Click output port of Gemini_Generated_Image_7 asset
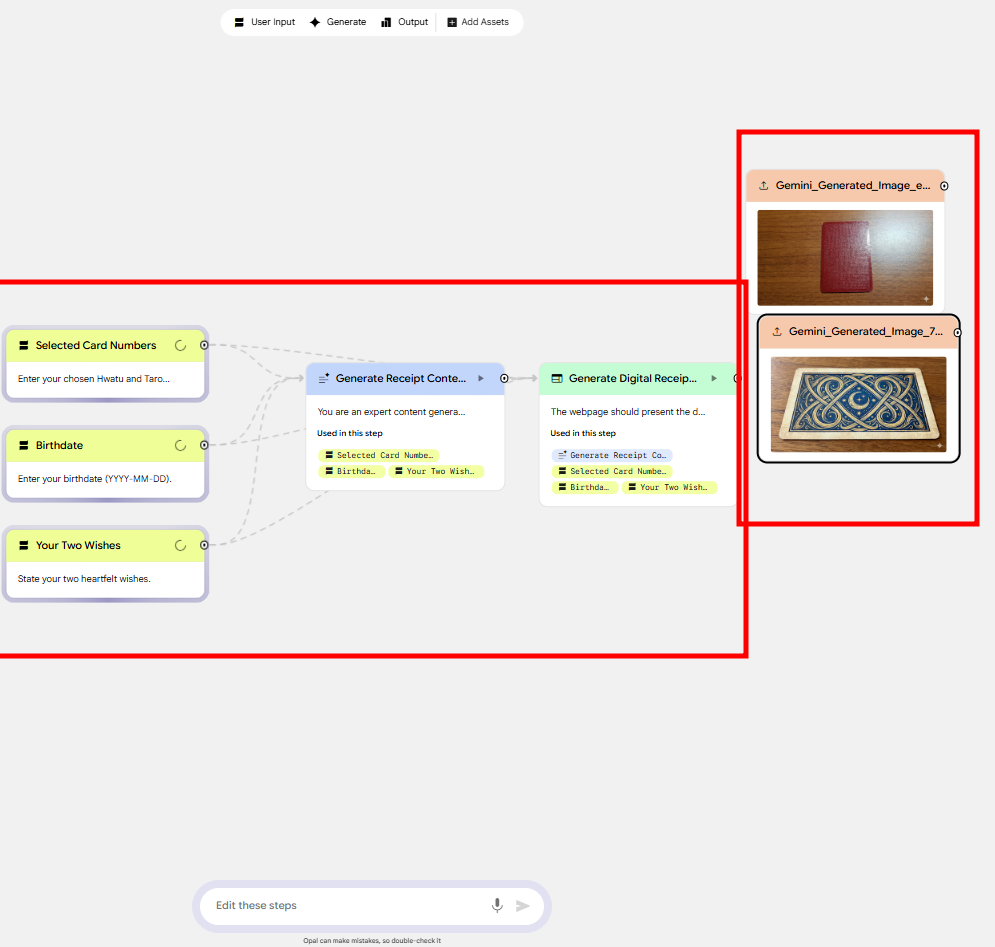 (x=958, y=332)
